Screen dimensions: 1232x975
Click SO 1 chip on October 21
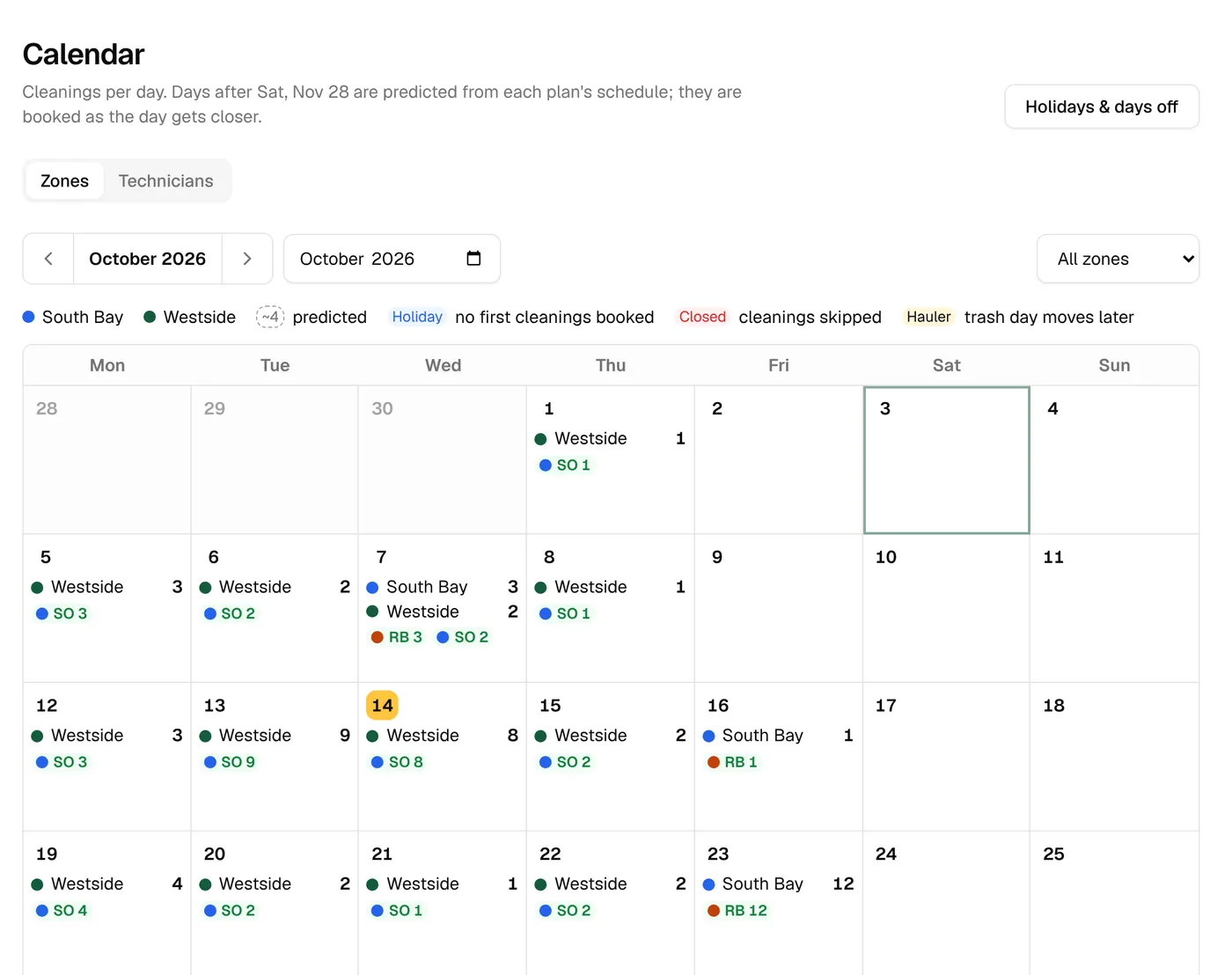397,911
